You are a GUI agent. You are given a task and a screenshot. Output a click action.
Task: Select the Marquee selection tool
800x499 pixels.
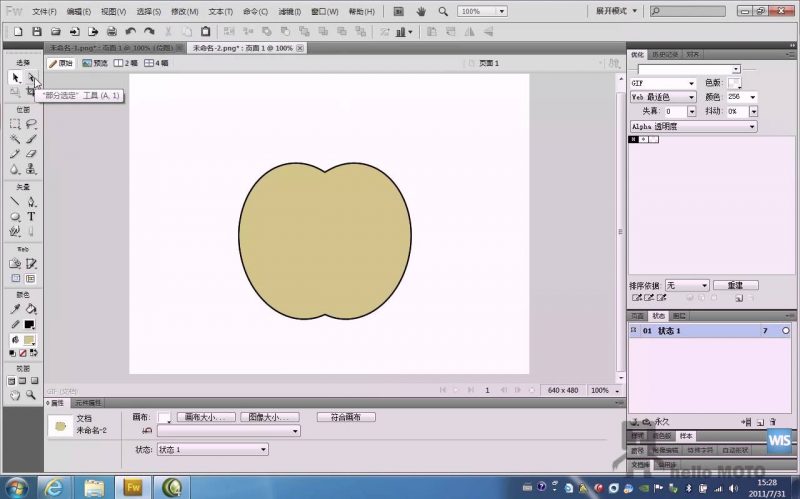pyautogui.click(x=15, y=125)
